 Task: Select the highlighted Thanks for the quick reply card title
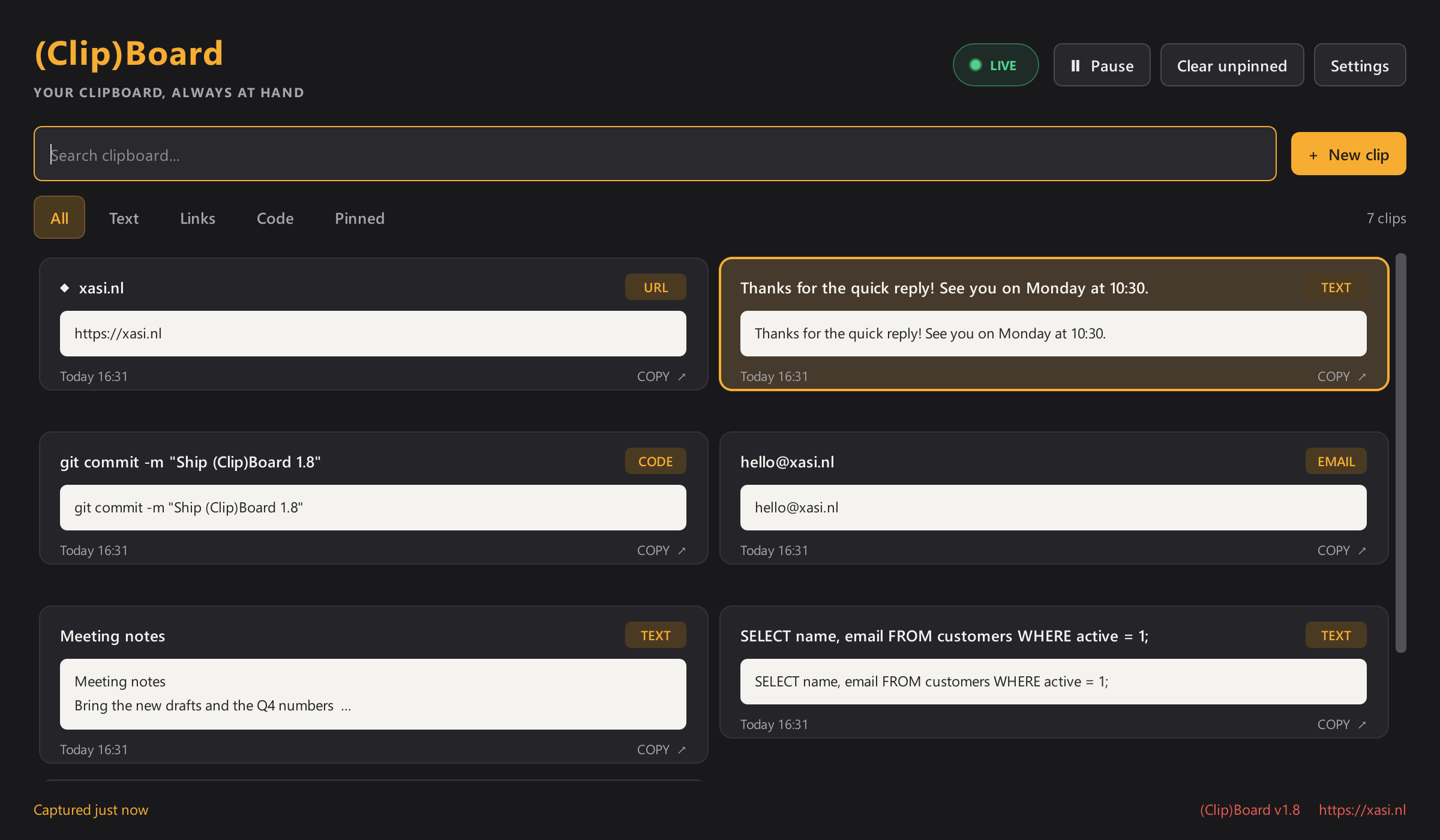coord(944,288)
